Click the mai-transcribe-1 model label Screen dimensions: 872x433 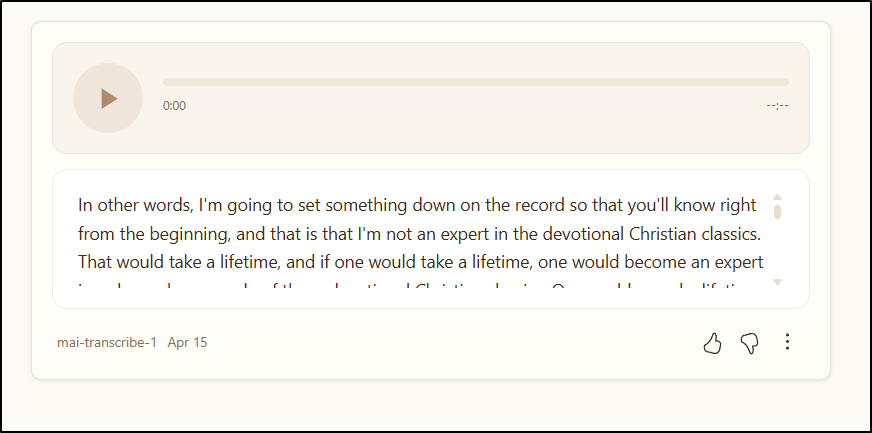click(x=107, y=342)
